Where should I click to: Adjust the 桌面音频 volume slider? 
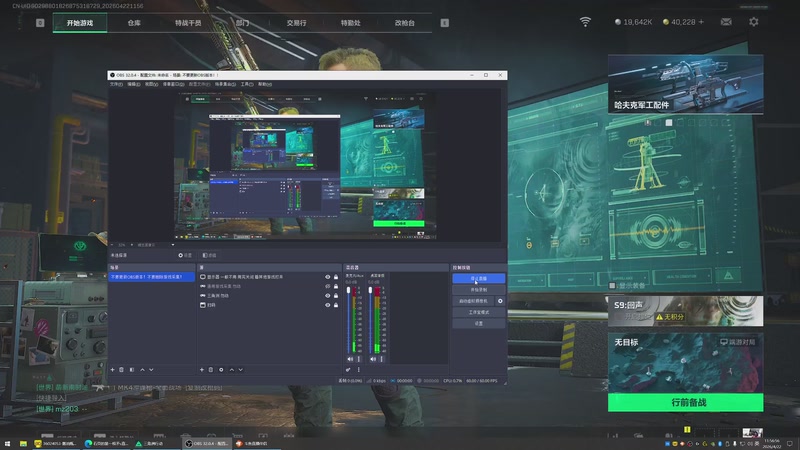371,319
